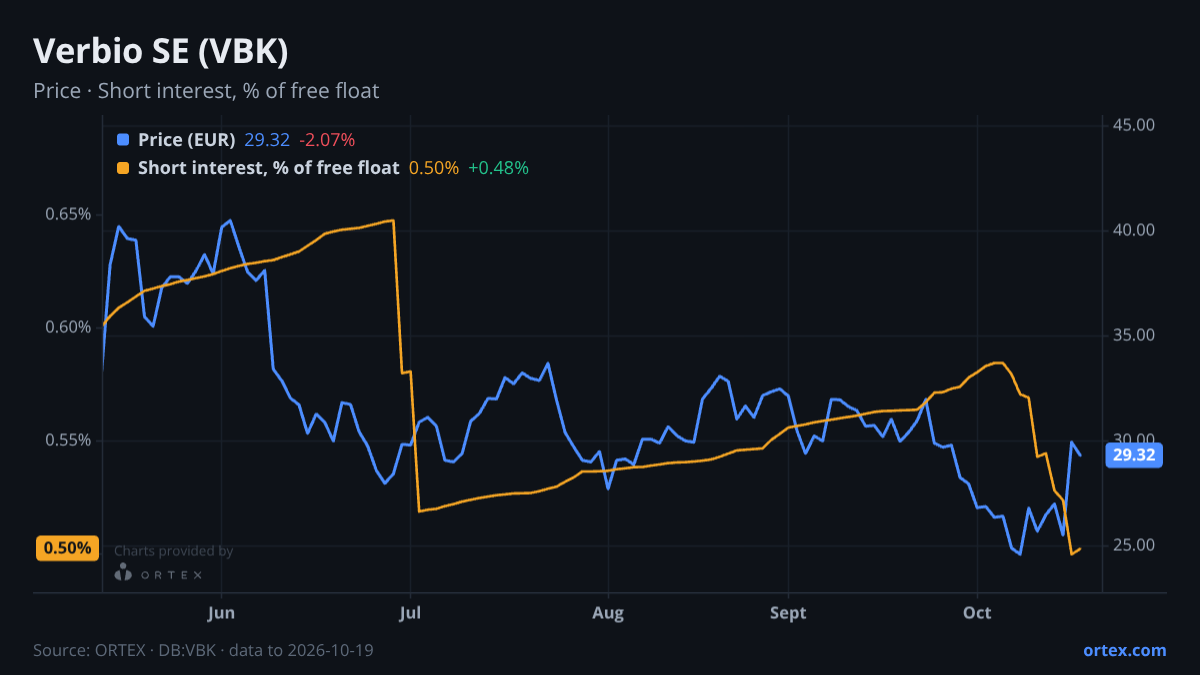This screenshot has width=1200, height=675.
Task: Select the Short interest, % of free float legend label
Action: coord(269,168)
